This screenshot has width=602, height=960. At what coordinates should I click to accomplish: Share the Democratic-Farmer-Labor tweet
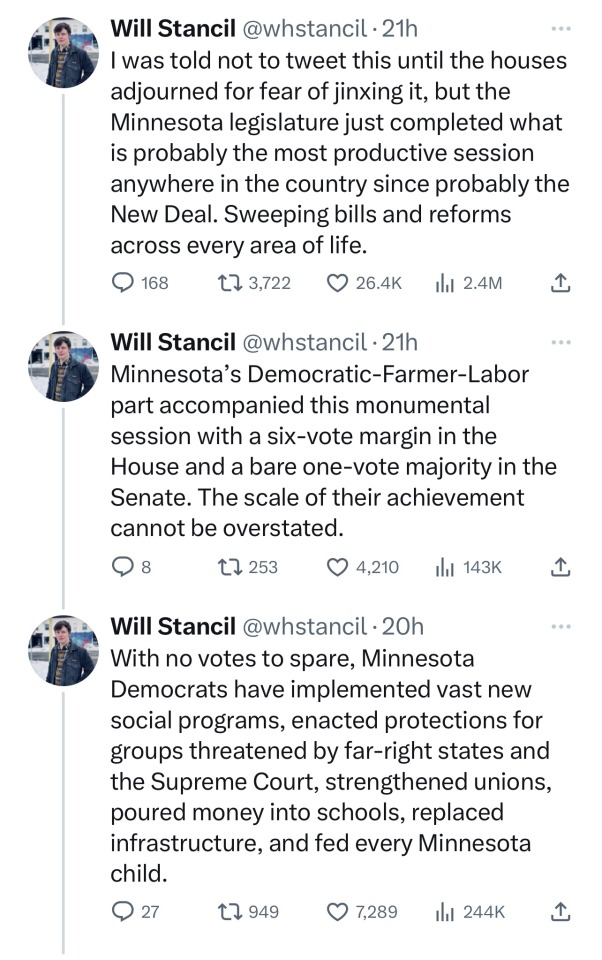coord(562,567)
